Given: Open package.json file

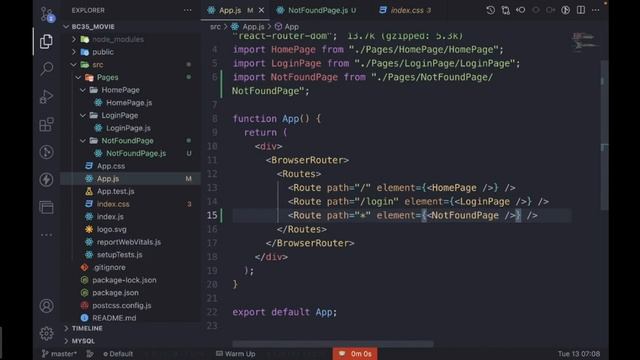Looking at the screenshot, I should (x=115, y=293).
